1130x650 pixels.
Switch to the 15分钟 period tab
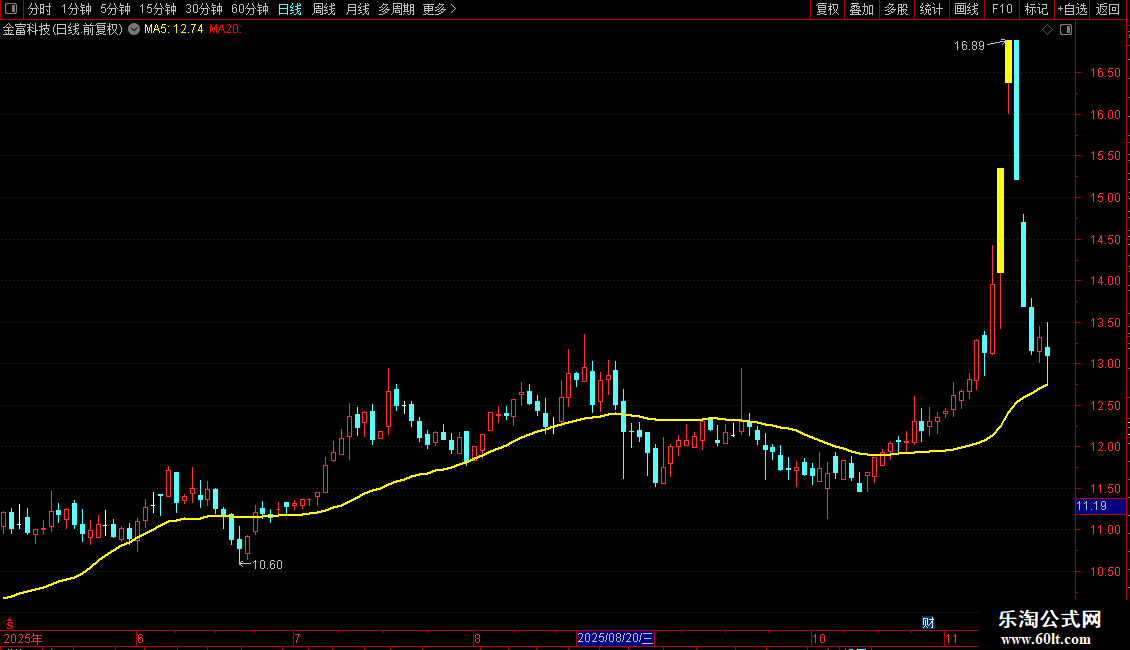point(158,9)
